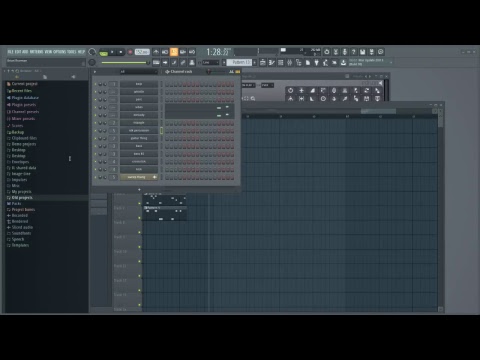
Task: Expand Mixer presets in the browser
Action: (21, 119)
